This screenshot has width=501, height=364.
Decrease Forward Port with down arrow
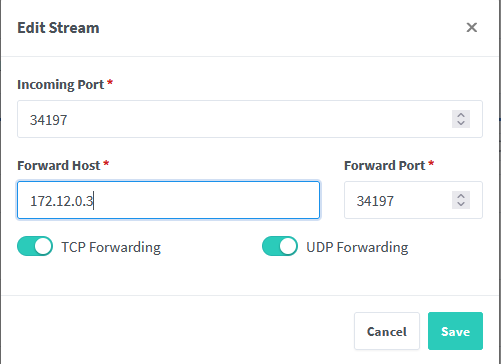461,204
